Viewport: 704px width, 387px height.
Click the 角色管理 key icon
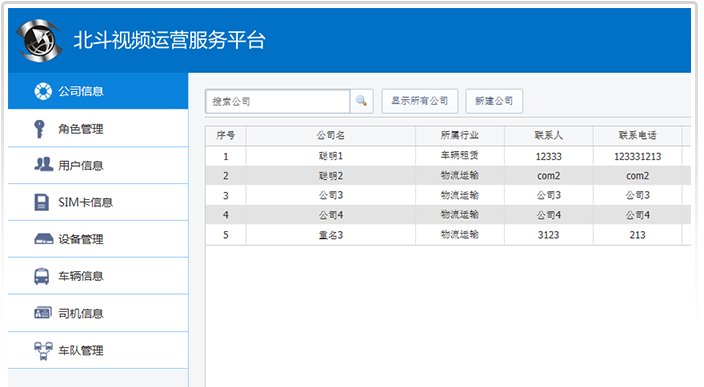pyautogui.click(x=40, y=129)
